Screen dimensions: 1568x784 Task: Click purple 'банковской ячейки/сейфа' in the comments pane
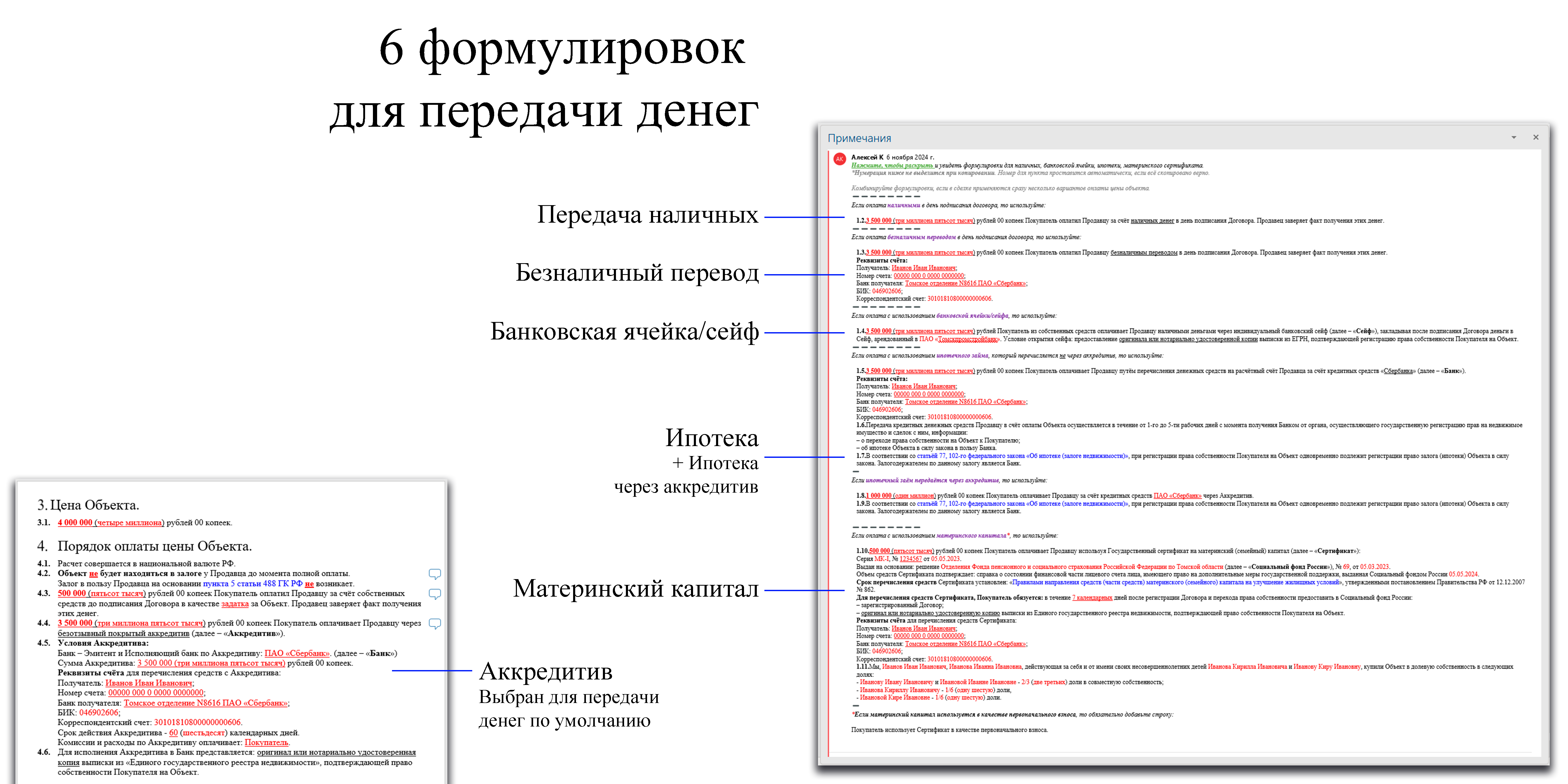coord(972,316)
